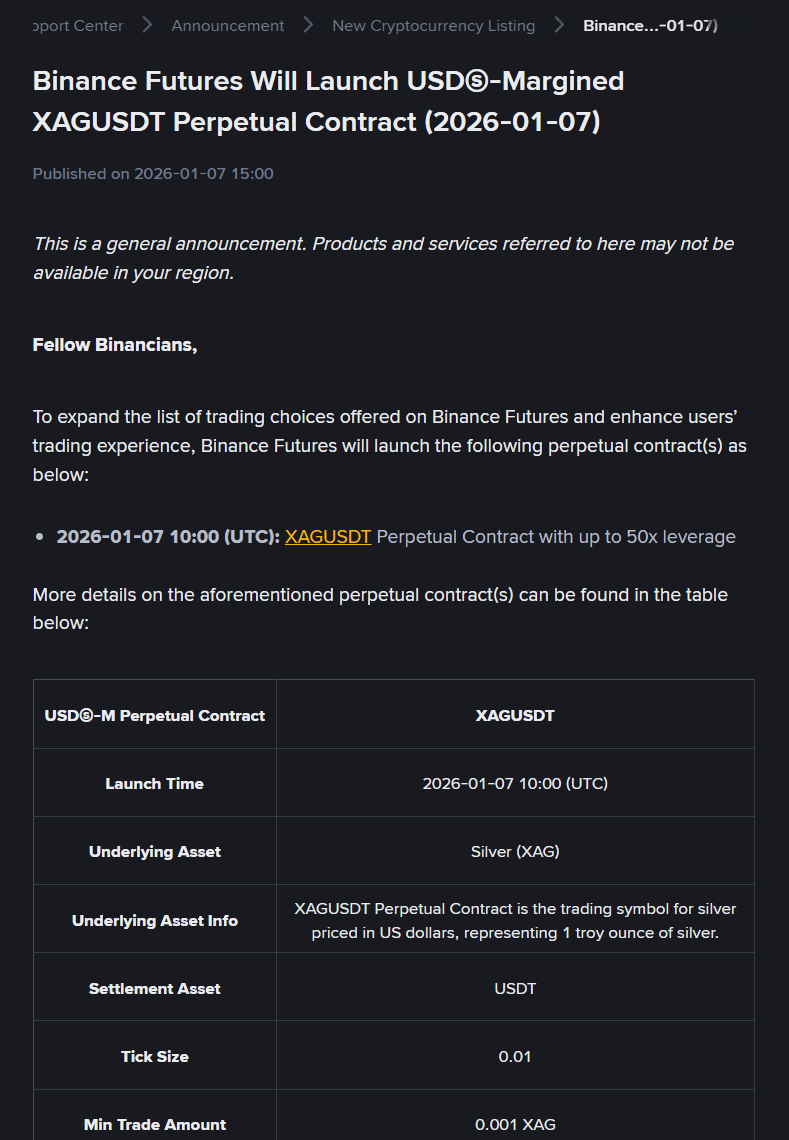Go to New Cryptocurrency Listing breadcrumb
The width and height of the screenshot is (789, 1140).
(x=433, y=26)
